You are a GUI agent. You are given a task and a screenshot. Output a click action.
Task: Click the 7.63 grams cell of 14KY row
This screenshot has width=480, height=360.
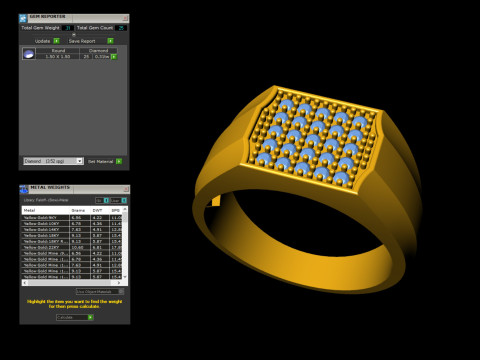80,230
